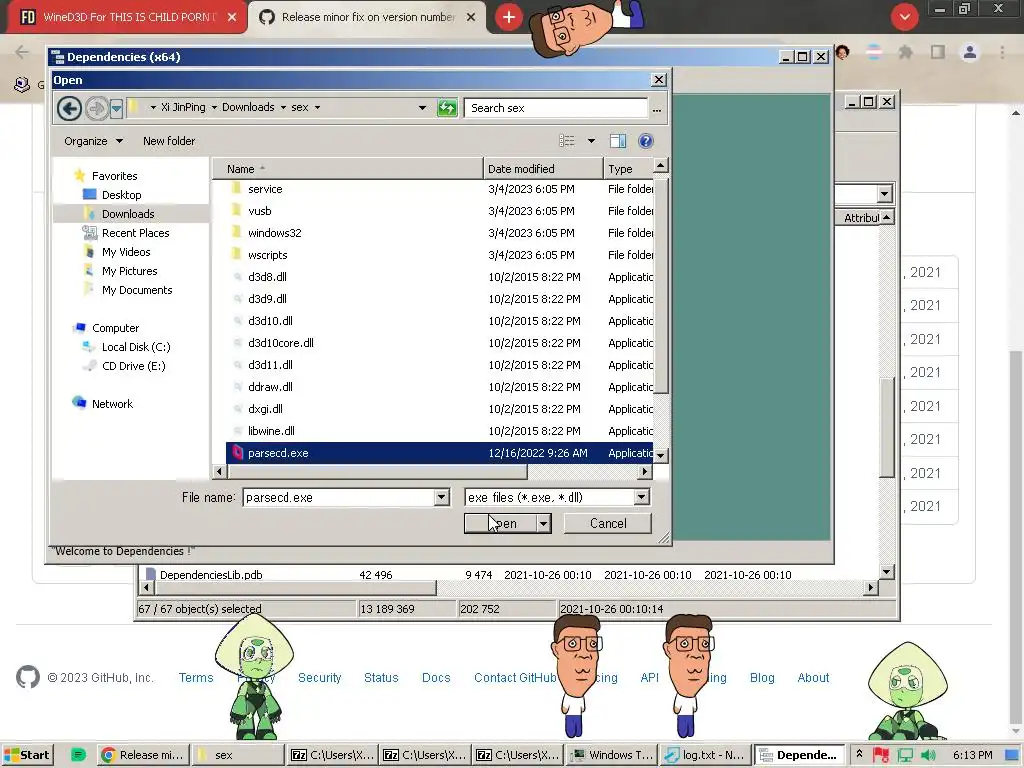
Task: Cancel the Open dialog
Action: pyautogui.click(x=608, y=524)
